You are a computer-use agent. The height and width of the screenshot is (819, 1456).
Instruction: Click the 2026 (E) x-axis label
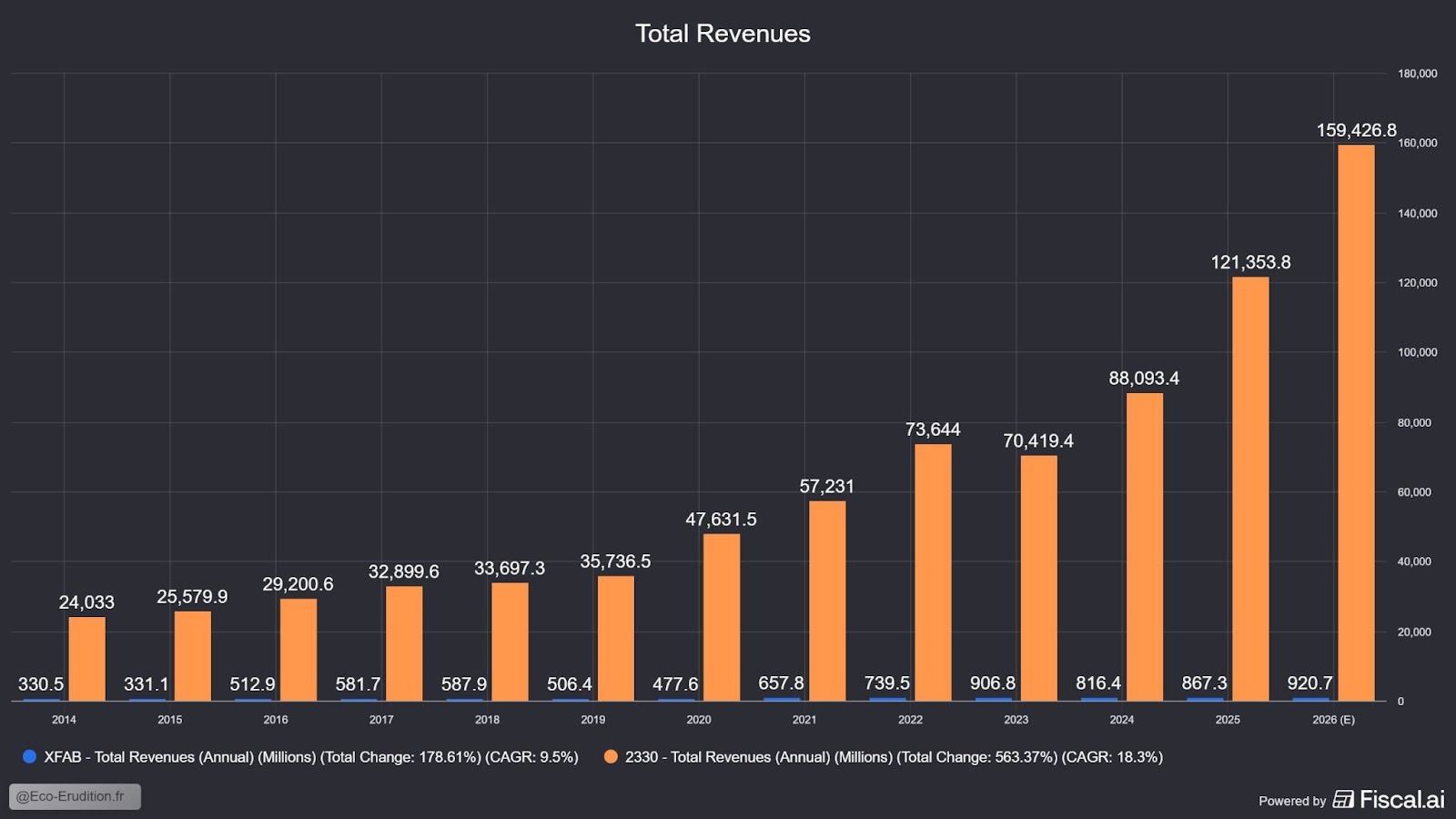pyautogui.click(x=1333, y=720)
